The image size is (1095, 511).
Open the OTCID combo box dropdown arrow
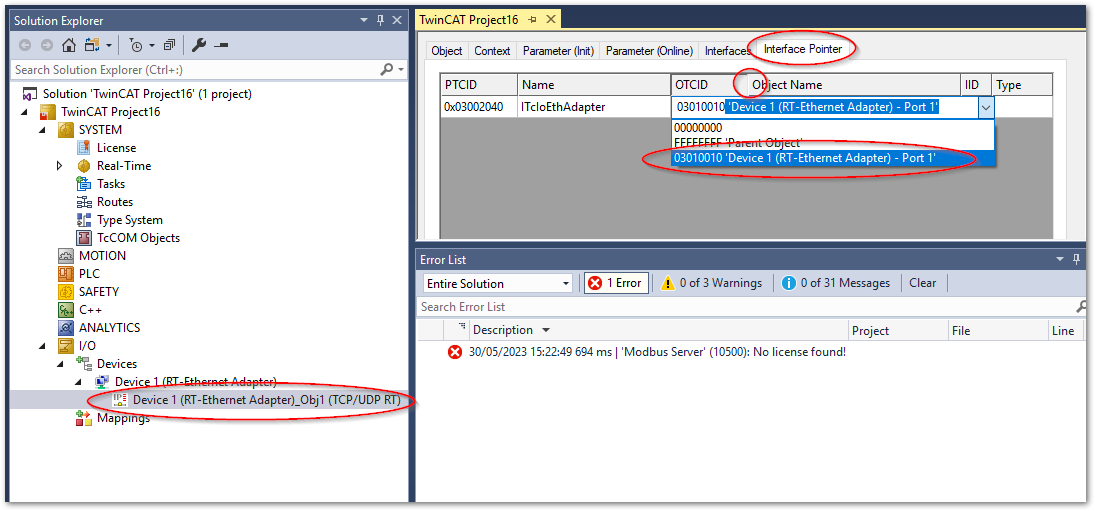pos(985,107)
